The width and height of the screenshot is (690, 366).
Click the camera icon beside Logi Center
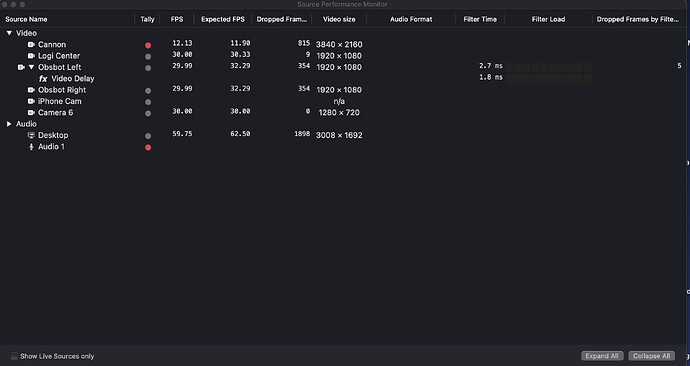click(31, 56)
